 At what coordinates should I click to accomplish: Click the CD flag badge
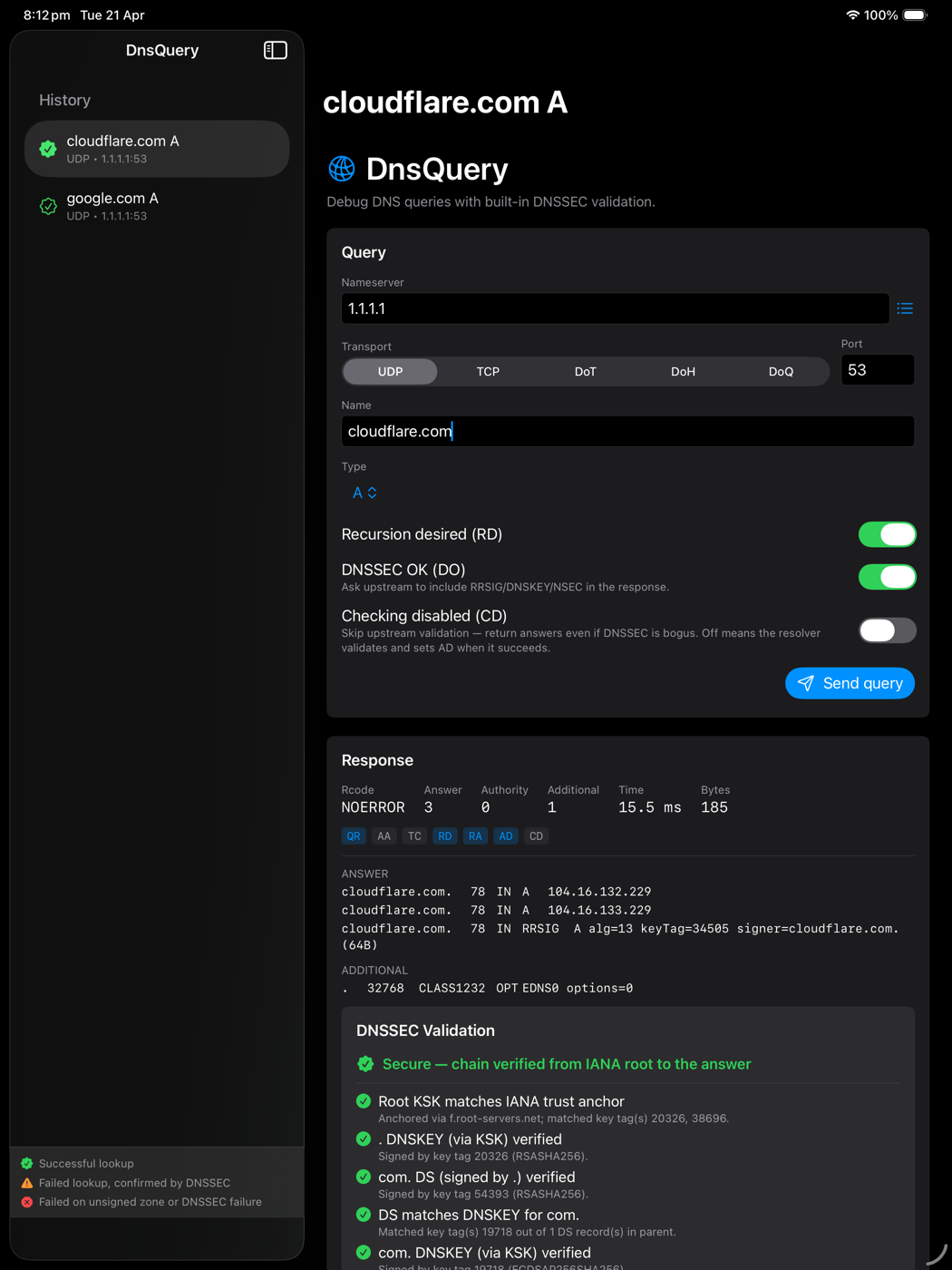(536, 836)
